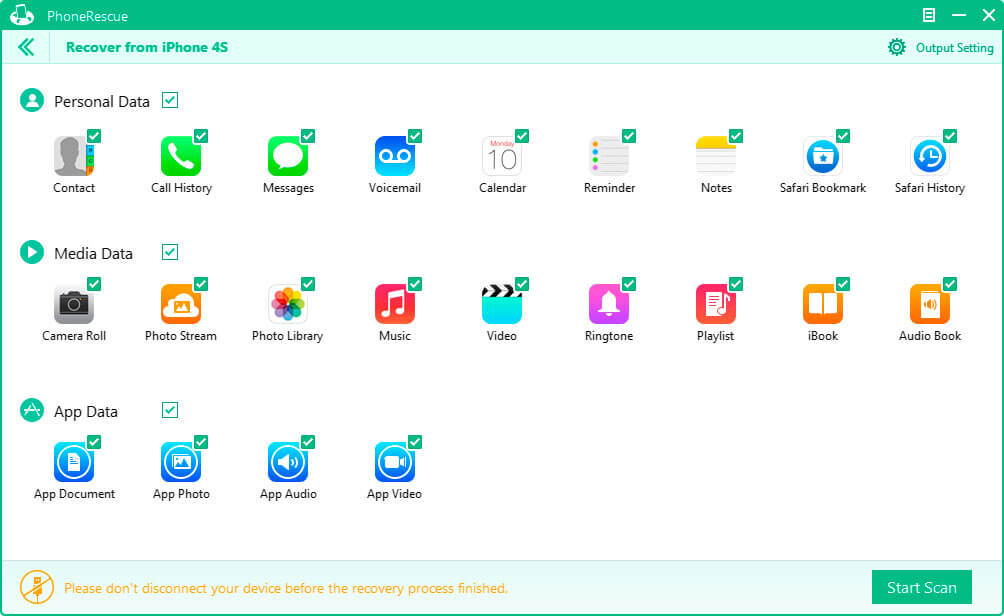Uncheck the Ringtone checkbox
The width and height of the screenshot is (1004, 616).
(x=629, y=284)
